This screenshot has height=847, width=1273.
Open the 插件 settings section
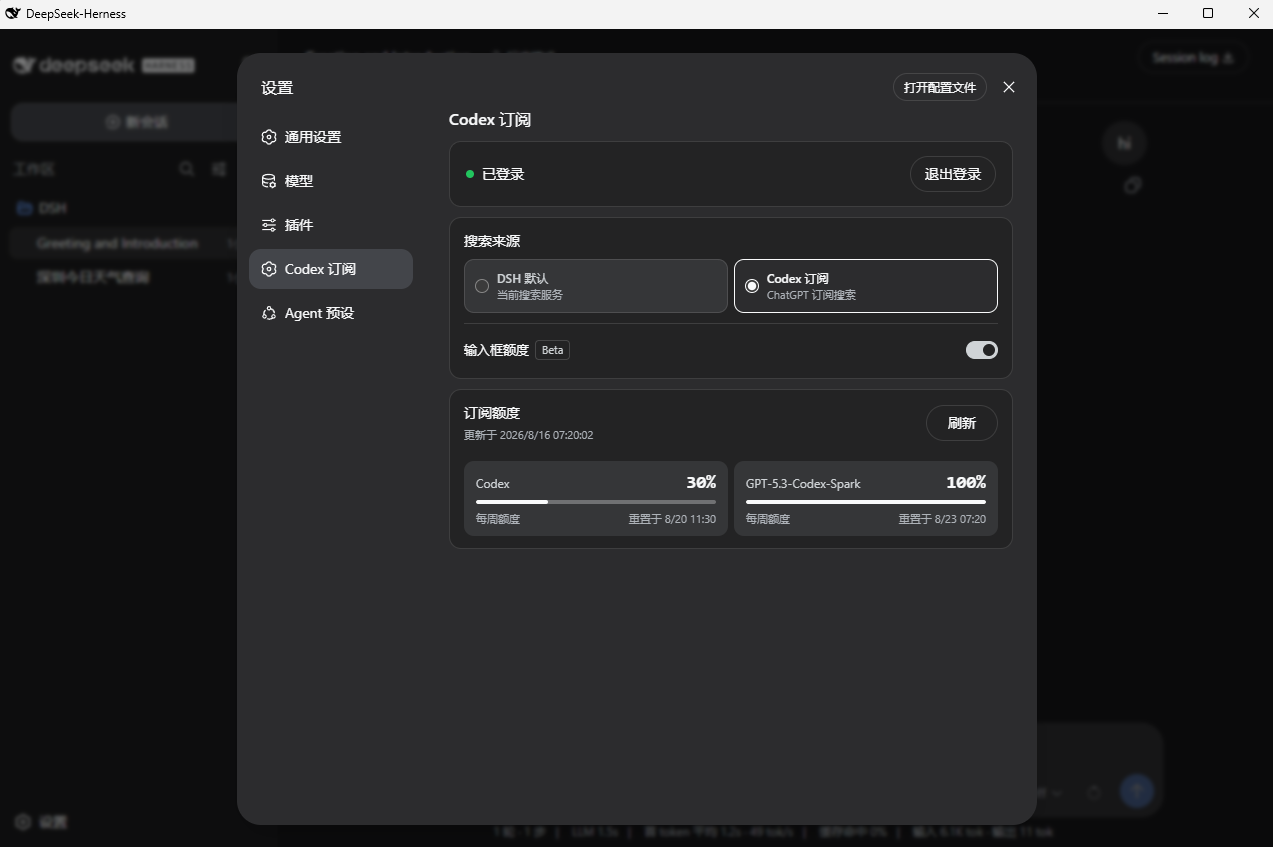click(x=330, y=225)
